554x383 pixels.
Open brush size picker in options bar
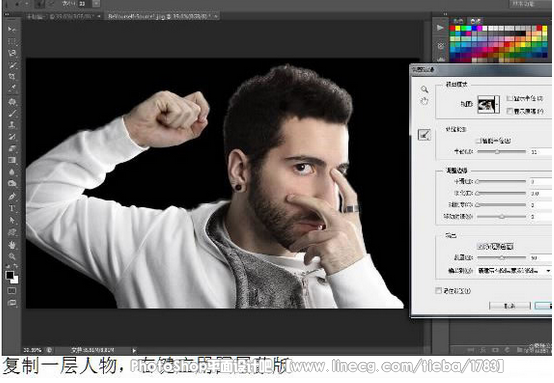point(96,4)
